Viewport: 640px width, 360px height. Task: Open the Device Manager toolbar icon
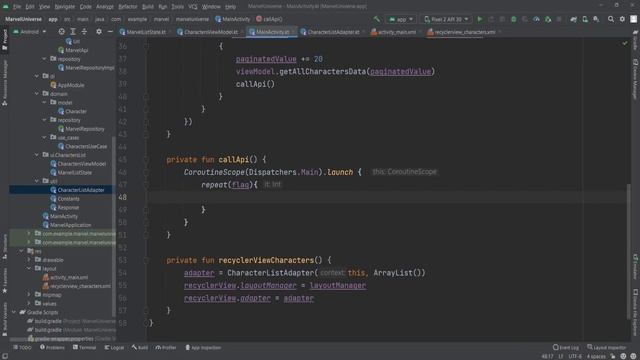585,19
